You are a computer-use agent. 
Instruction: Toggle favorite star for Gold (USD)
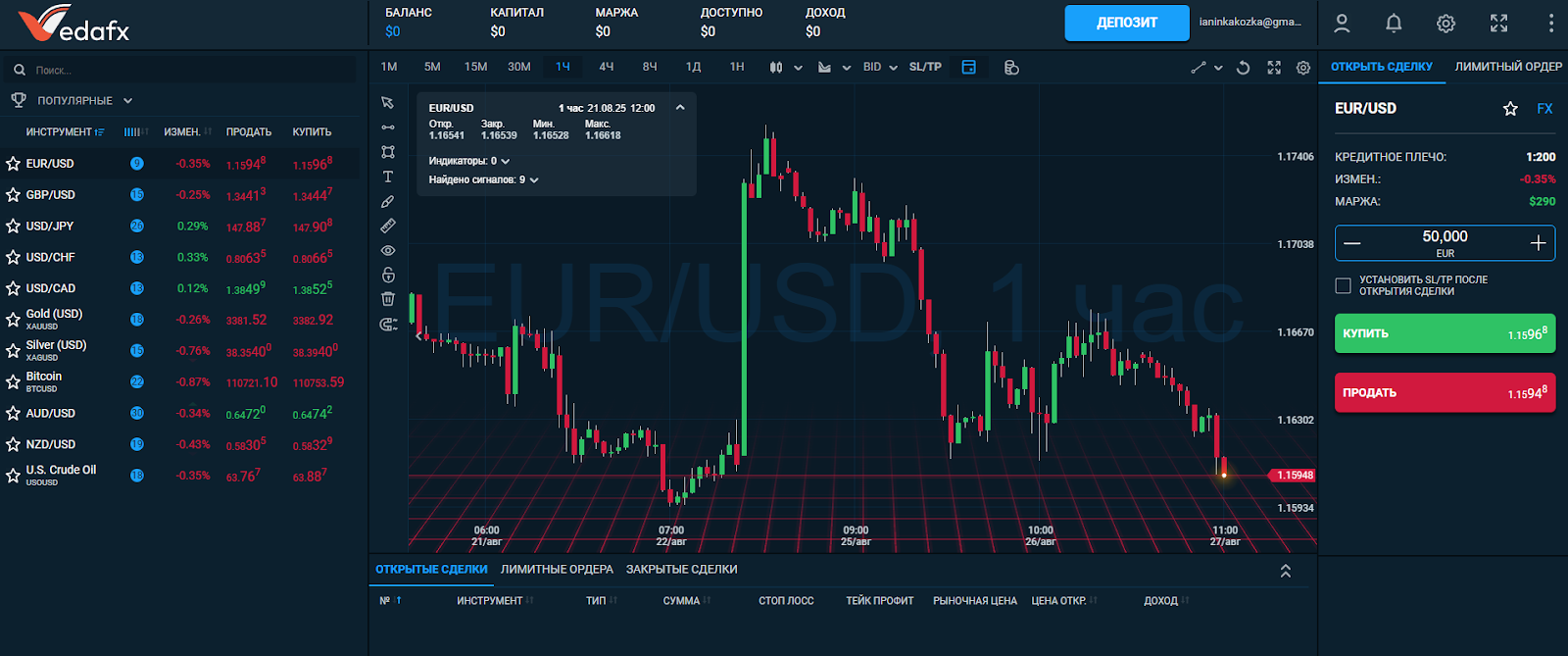[13, 320]
